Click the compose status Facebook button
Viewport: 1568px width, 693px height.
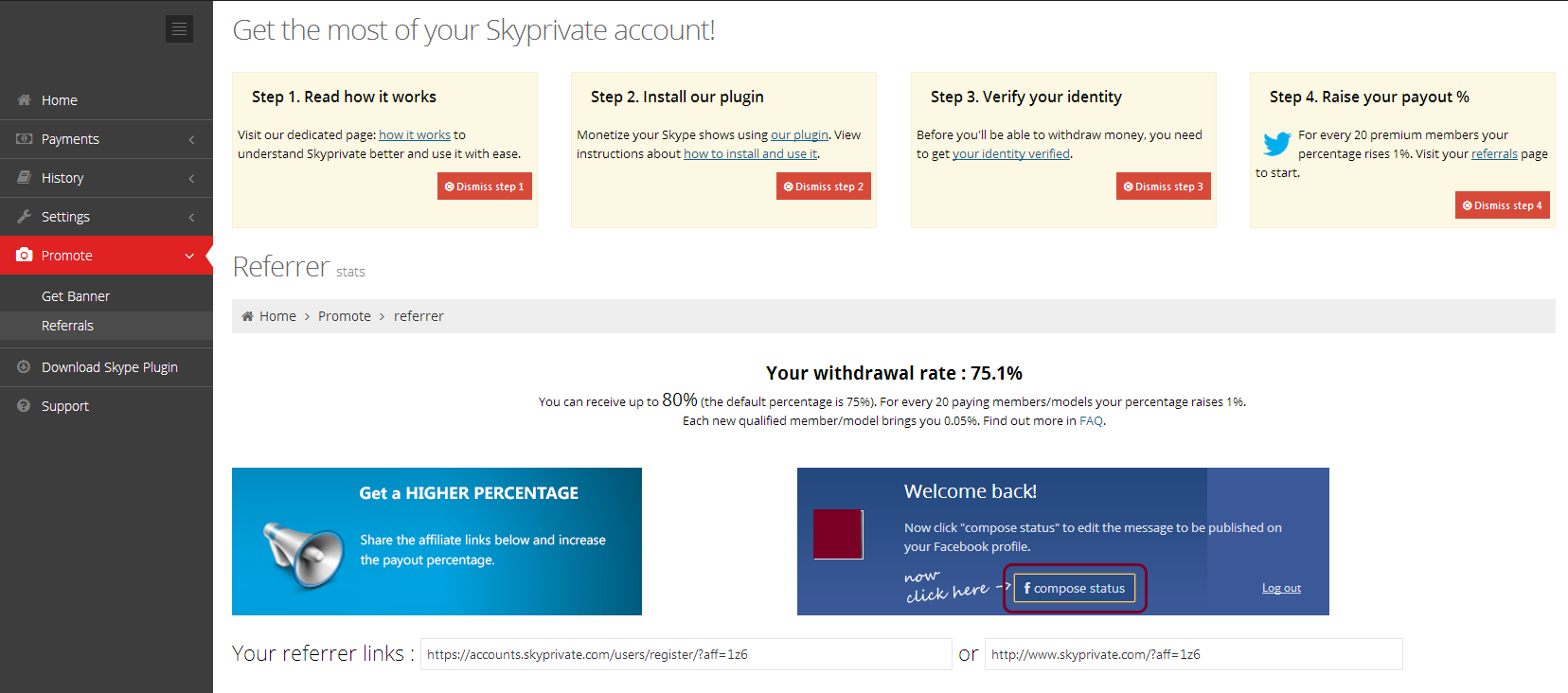(1075, 588)
